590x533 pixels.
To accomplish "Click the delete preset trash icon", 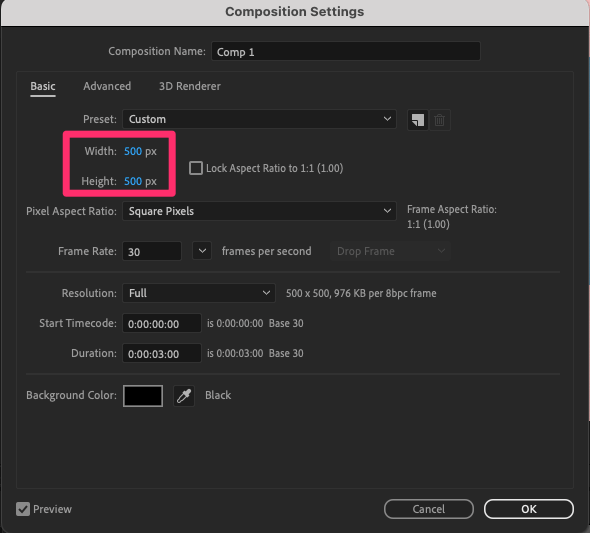I will pos(439,120).
